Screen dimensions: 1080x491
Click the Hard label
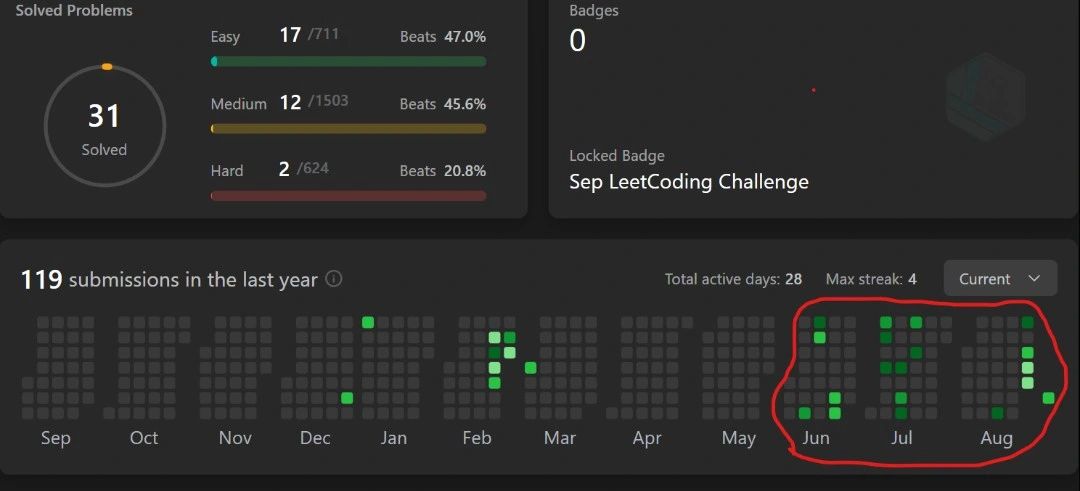227,171
